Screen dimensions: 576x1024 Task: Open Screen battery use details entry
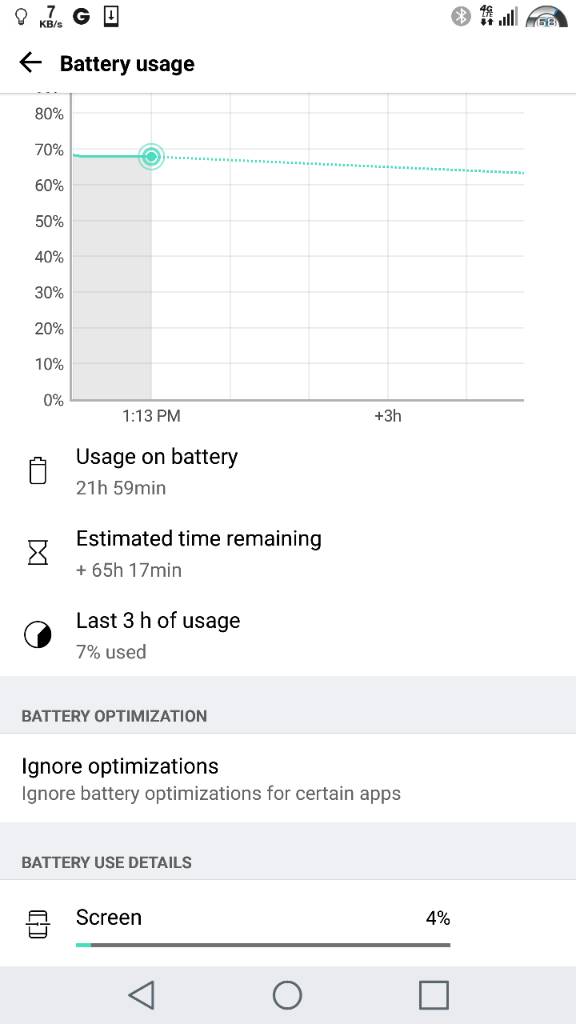point(288,923)
